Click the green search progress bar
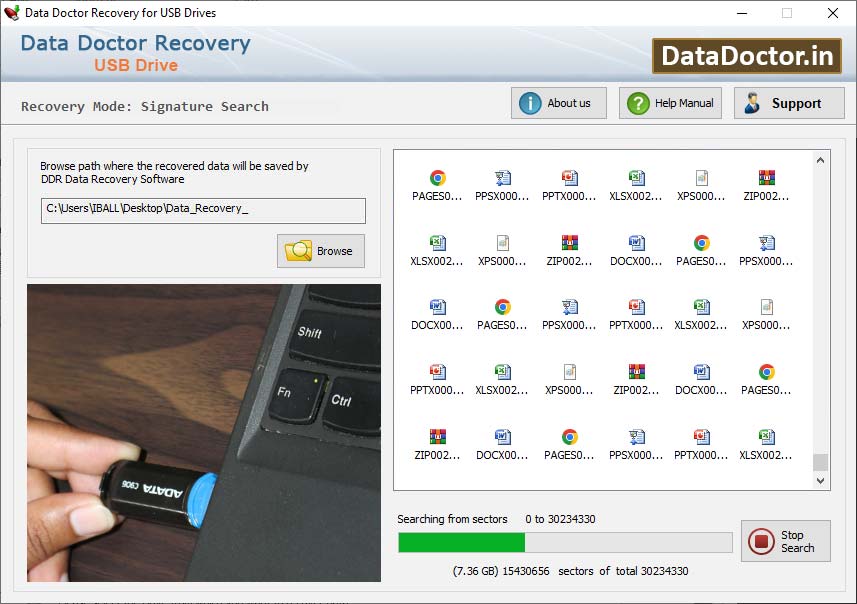The height and width of the screenshot is (604, 857). [x=460, y=542]
